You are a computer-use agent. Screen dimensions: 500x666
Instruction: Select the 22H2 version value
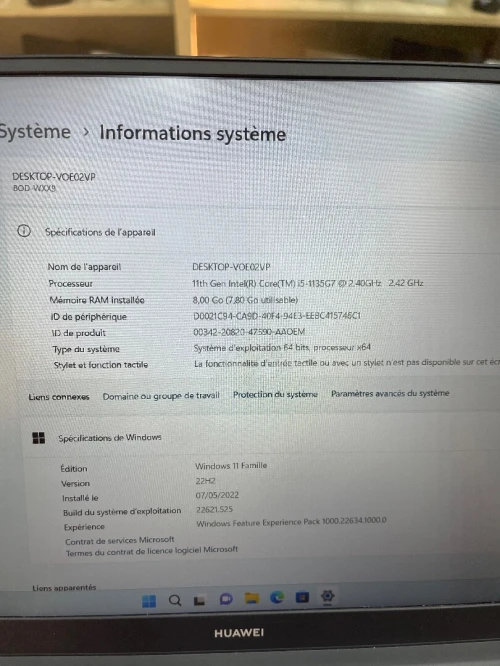206,481
